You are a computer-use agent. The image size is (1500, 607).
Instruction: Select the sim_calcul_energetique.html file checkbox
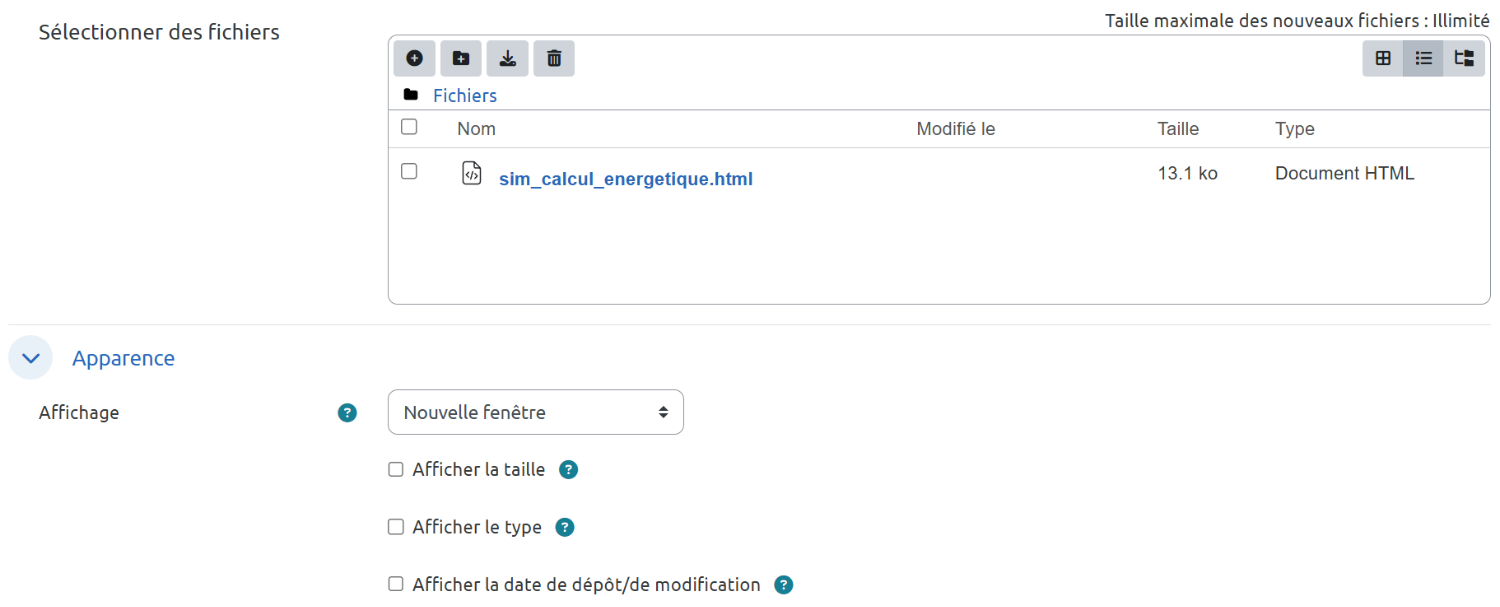[x=409, y=172]
